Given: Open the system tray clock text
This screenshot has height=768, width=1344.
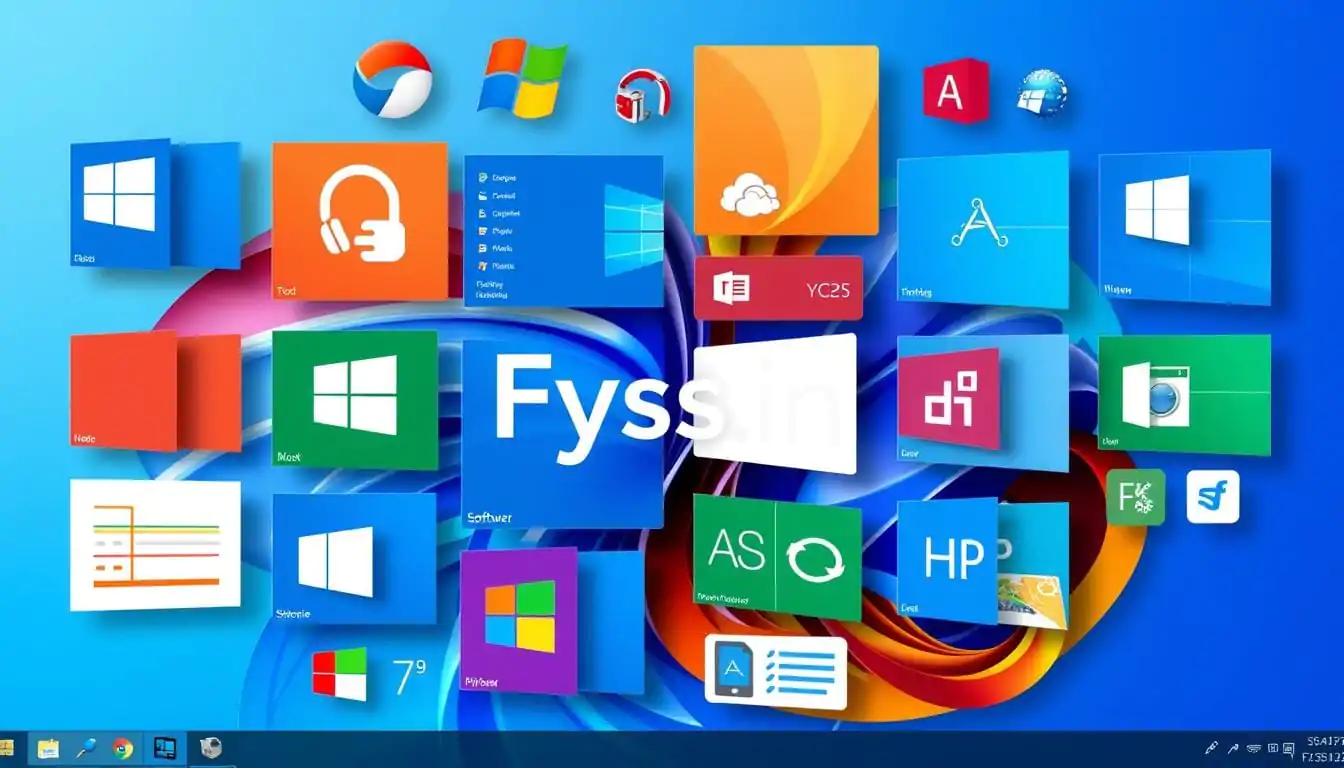Looking at the screenshot, I should tap(1321, 748).
